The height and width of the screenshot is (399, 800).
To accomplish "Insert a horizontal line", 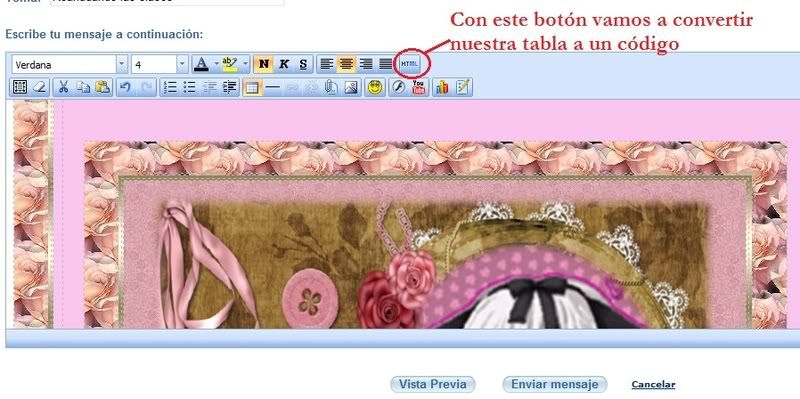I will pyautogui.click(x=272, y=87).
